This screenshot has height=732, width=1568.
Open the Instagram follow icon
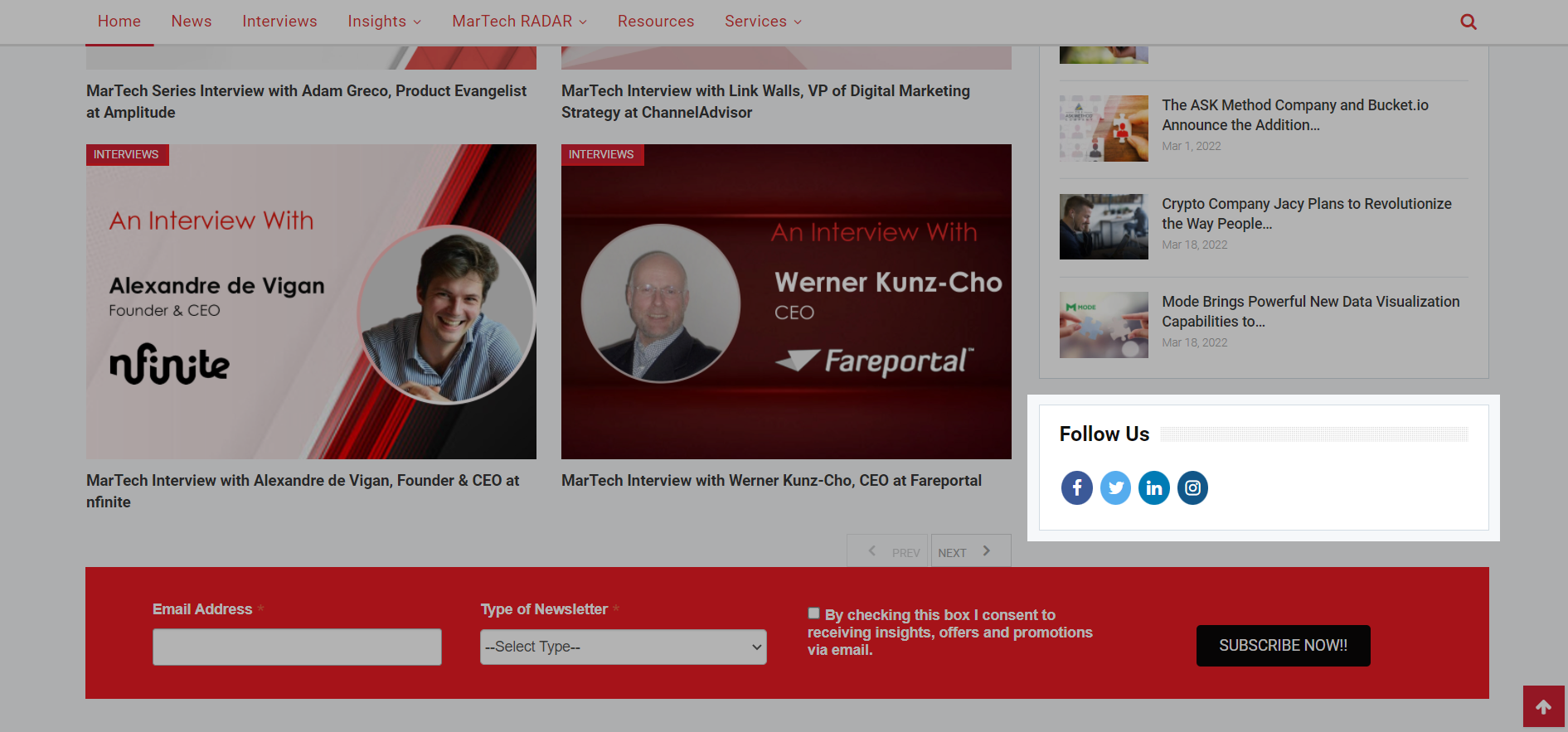pyautogui.click(x=1192, y=487)
